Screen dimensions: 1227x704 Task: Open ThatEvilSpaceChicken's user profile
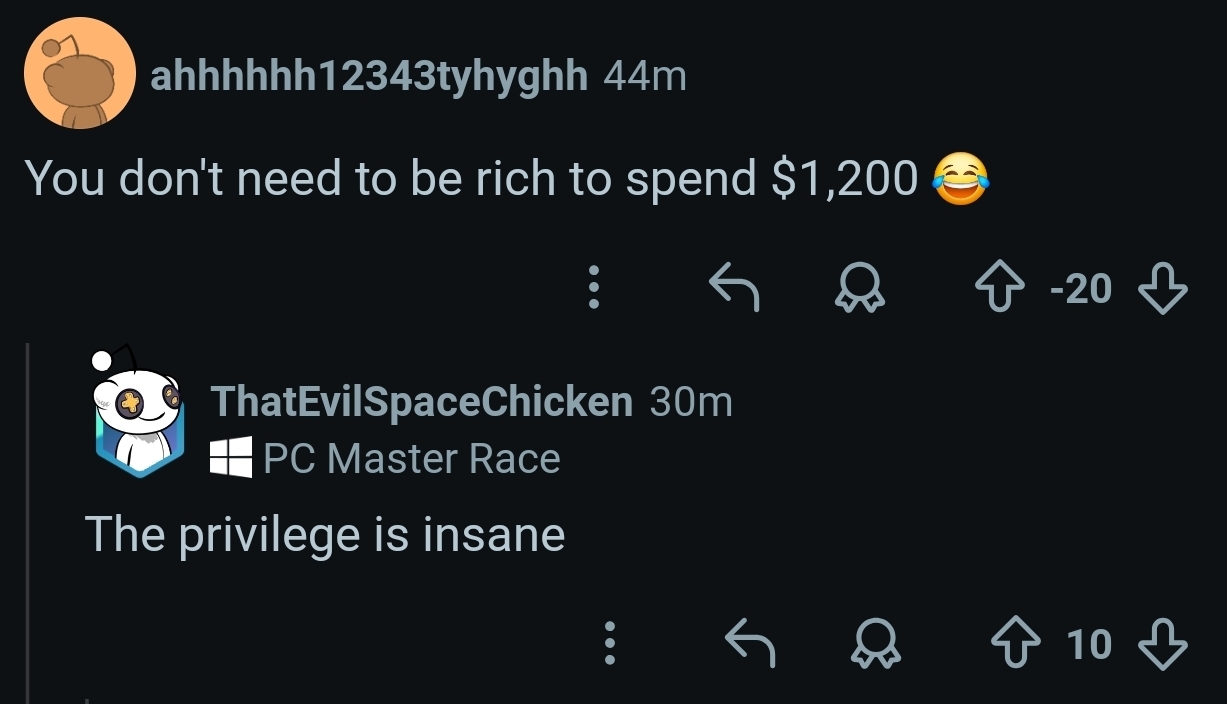point(423,401)
